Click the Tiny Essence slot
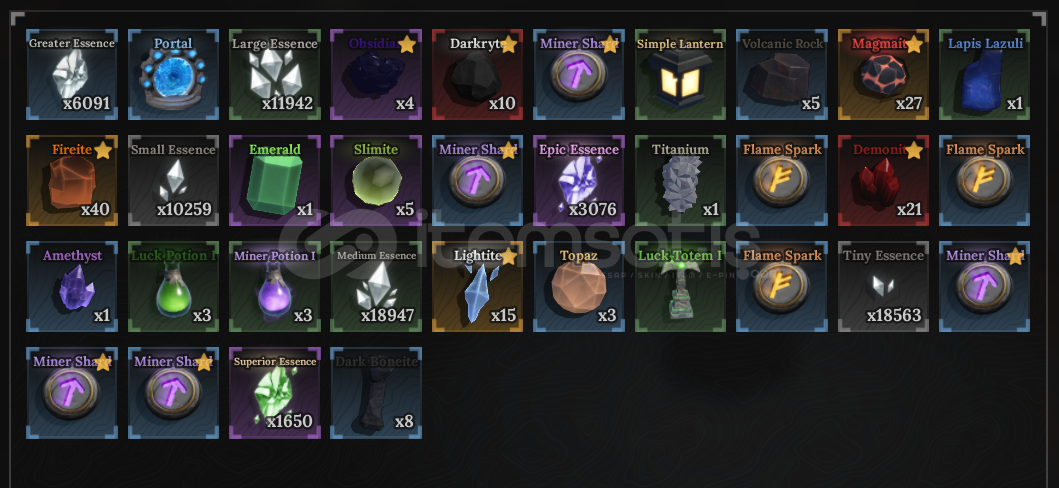 pyautogui.click(x=883, y=286)
